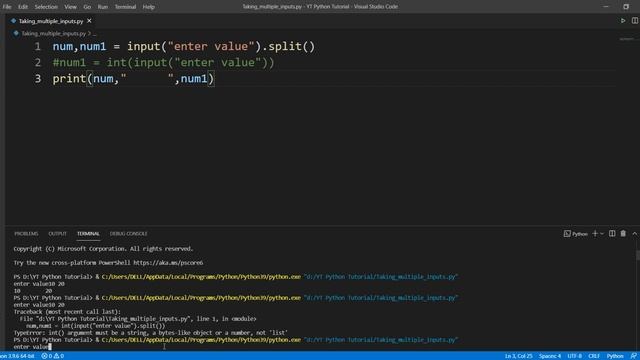Click the Taking_multiple_inputs.py breadcrumb
Image resolution: width=640 pixels, height=360 pixels.
coord(53,33)
